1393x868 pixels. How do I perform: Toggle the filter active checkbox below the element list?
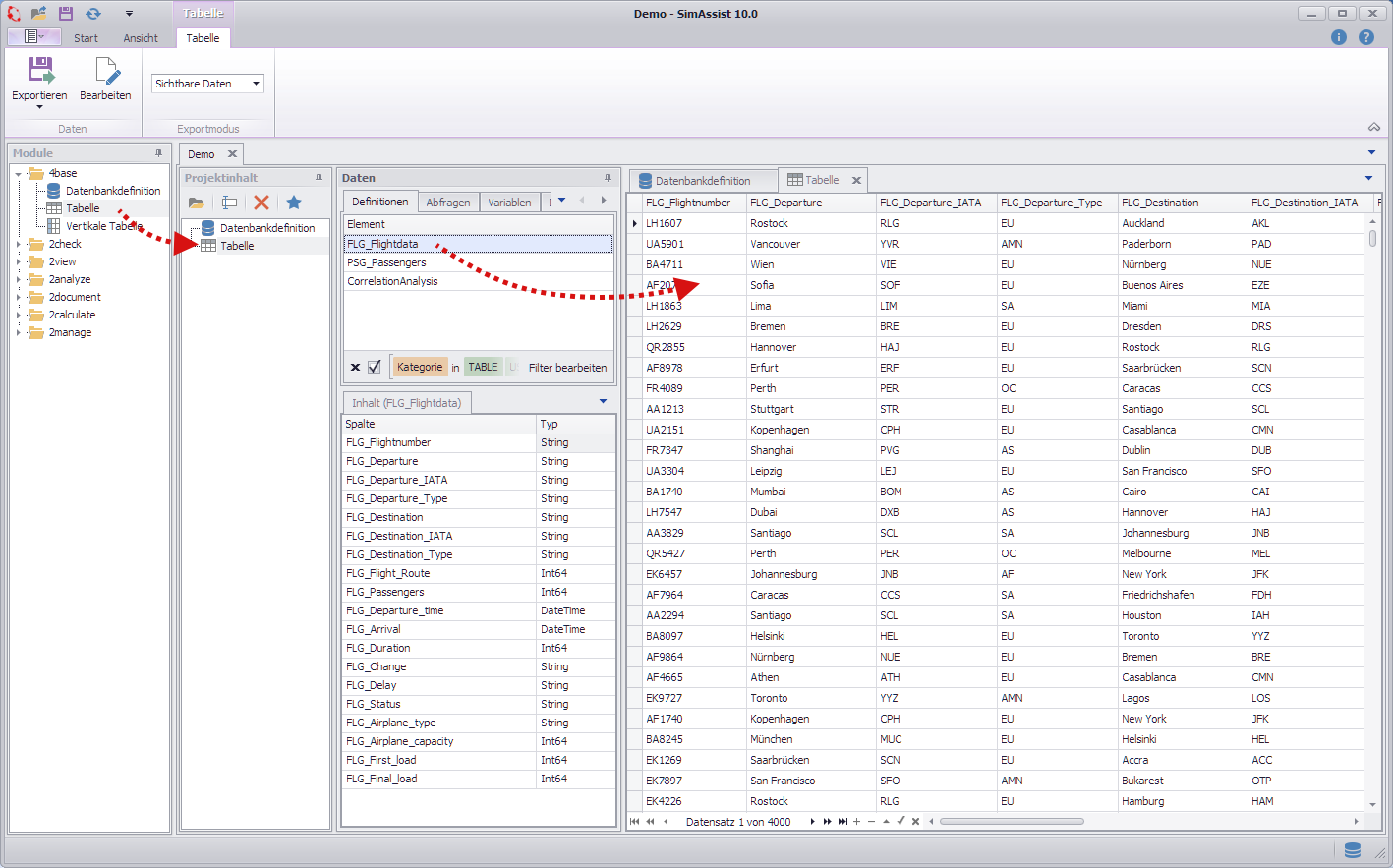(x=375, y=365)
